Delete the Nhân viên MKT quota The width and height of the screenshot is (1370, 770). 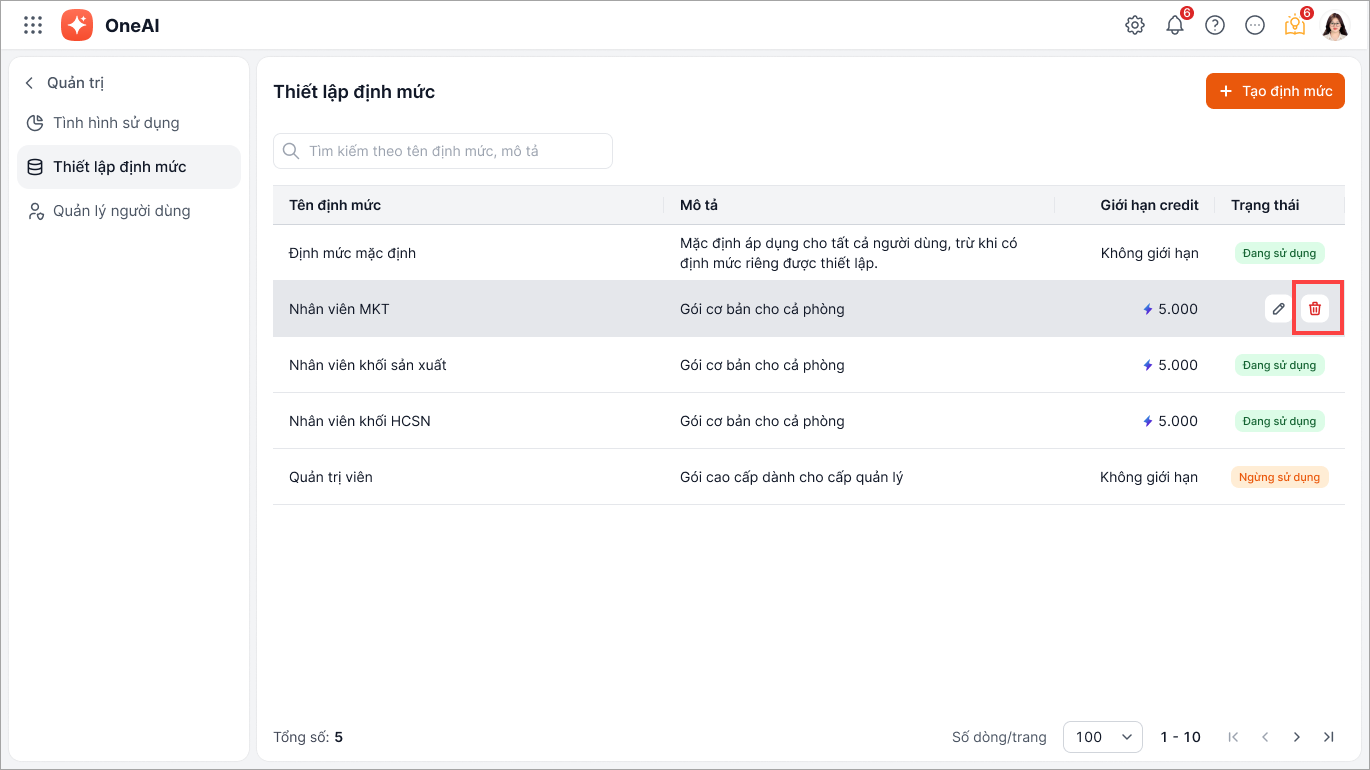pyautogui.click(x=1315, y=309)
